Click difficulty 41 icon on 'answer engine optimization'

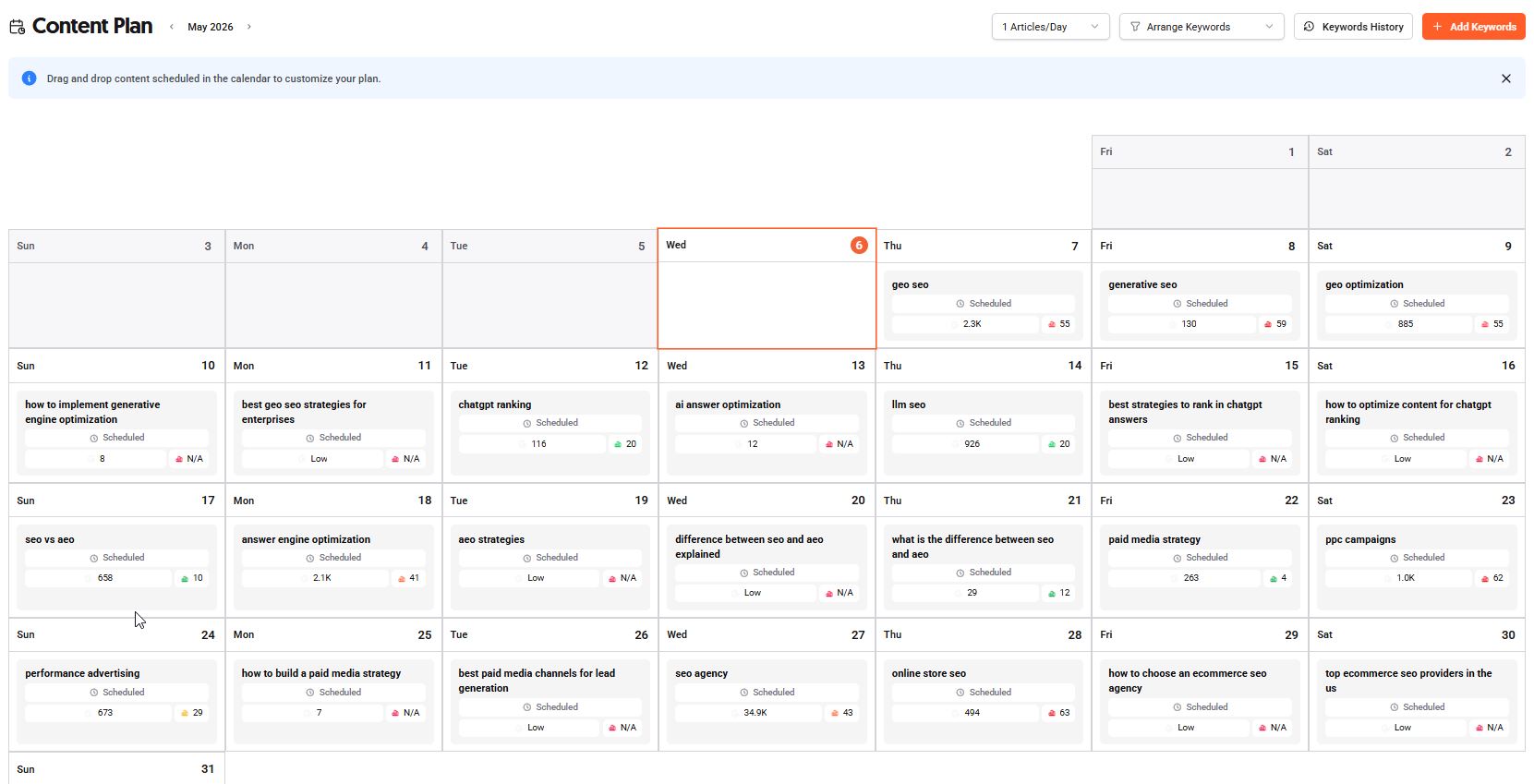(x=402, y=578)
